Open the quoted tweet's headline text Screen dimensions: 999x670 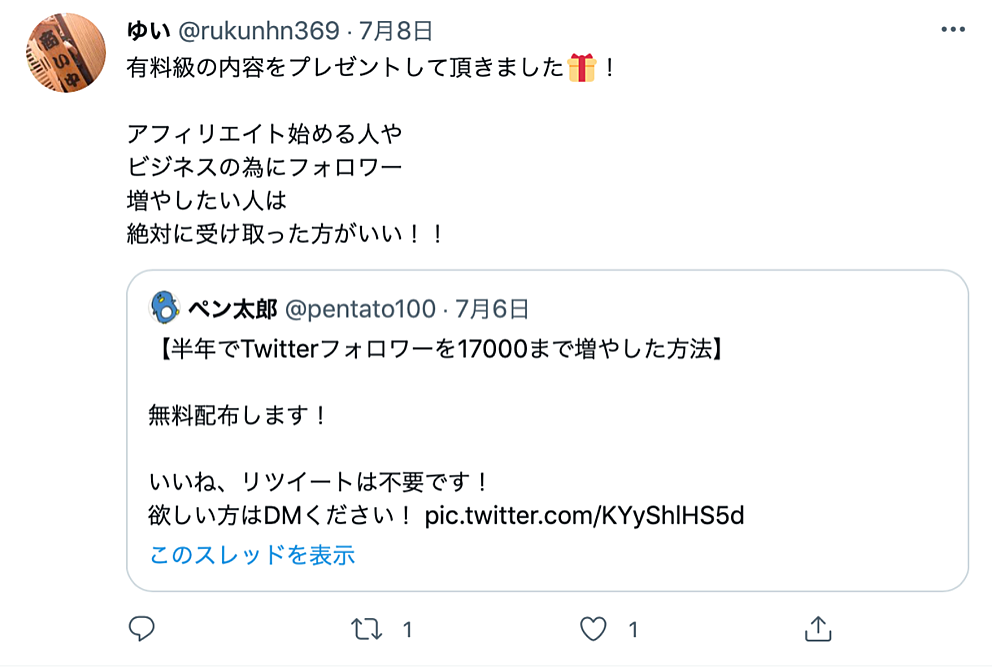coord(438,349)
